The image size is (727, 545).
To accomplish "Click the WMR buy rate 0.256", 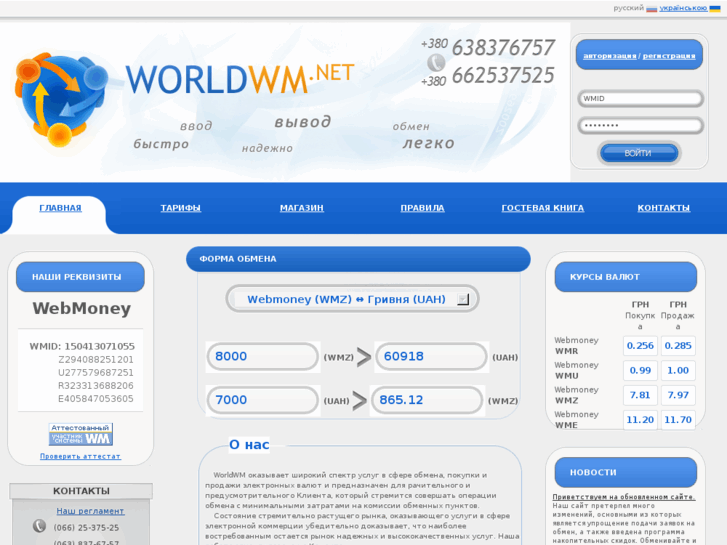I will [x=640, y=346].
